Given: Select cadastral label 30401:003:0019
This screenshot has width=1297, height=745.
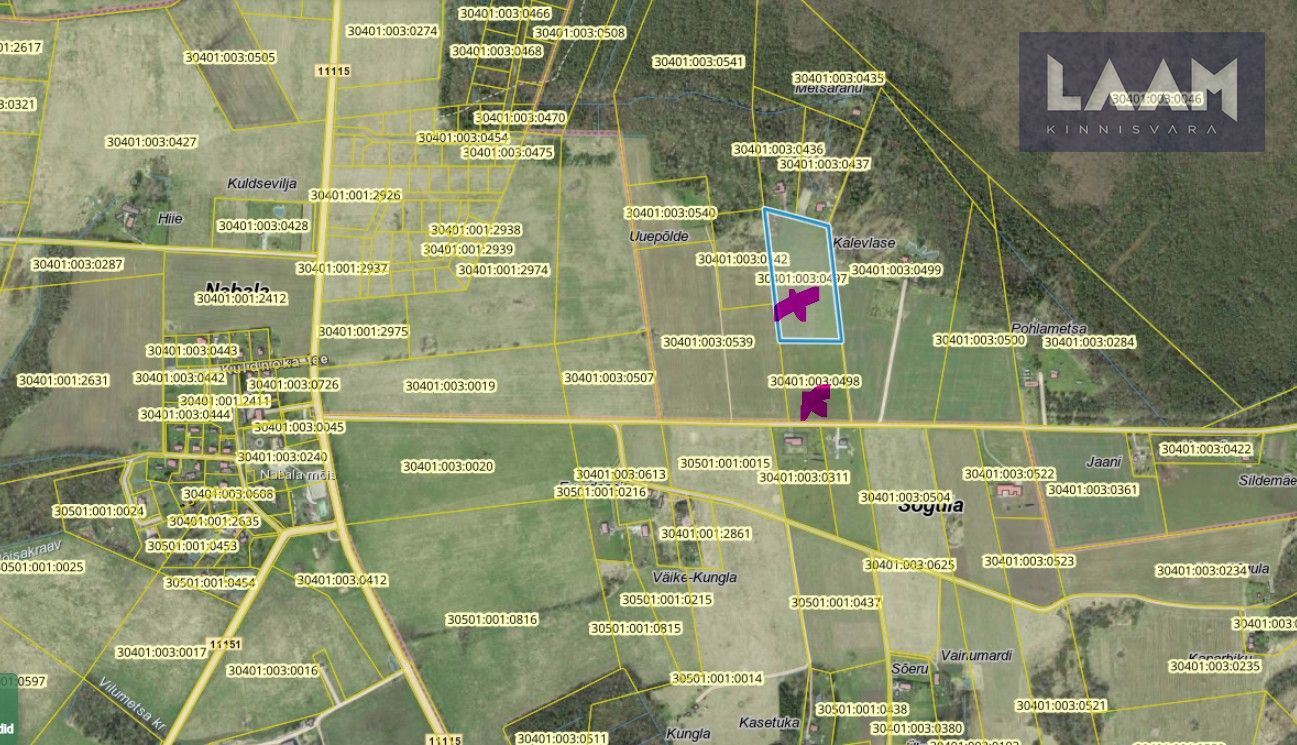Looking at the screenshot, I should [x=450, y=386].
